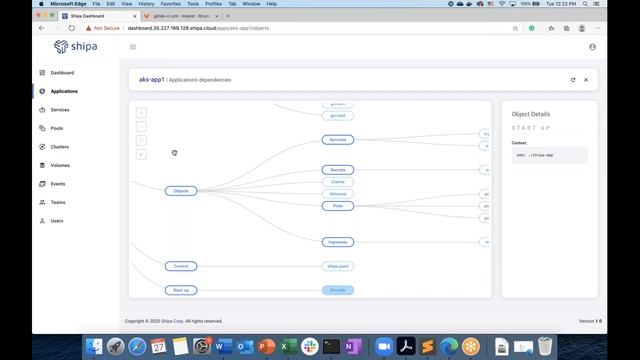Click the Context value field in Object Details
This screenshot has height=360, width=640.
click(549, 155)
